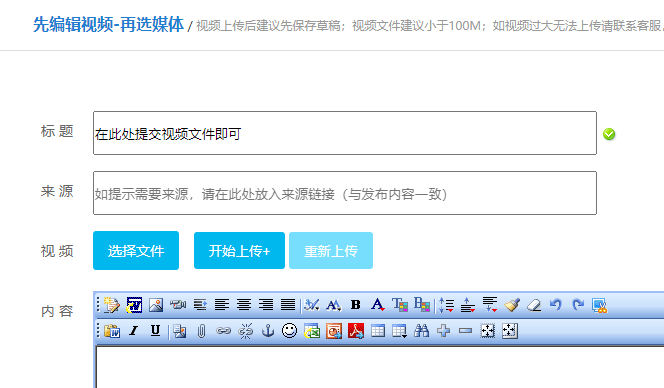Image resolution: width=664 pixels, height=388 pixels.
Task: Clear formatting with the eraser icon
Action: 534,305
